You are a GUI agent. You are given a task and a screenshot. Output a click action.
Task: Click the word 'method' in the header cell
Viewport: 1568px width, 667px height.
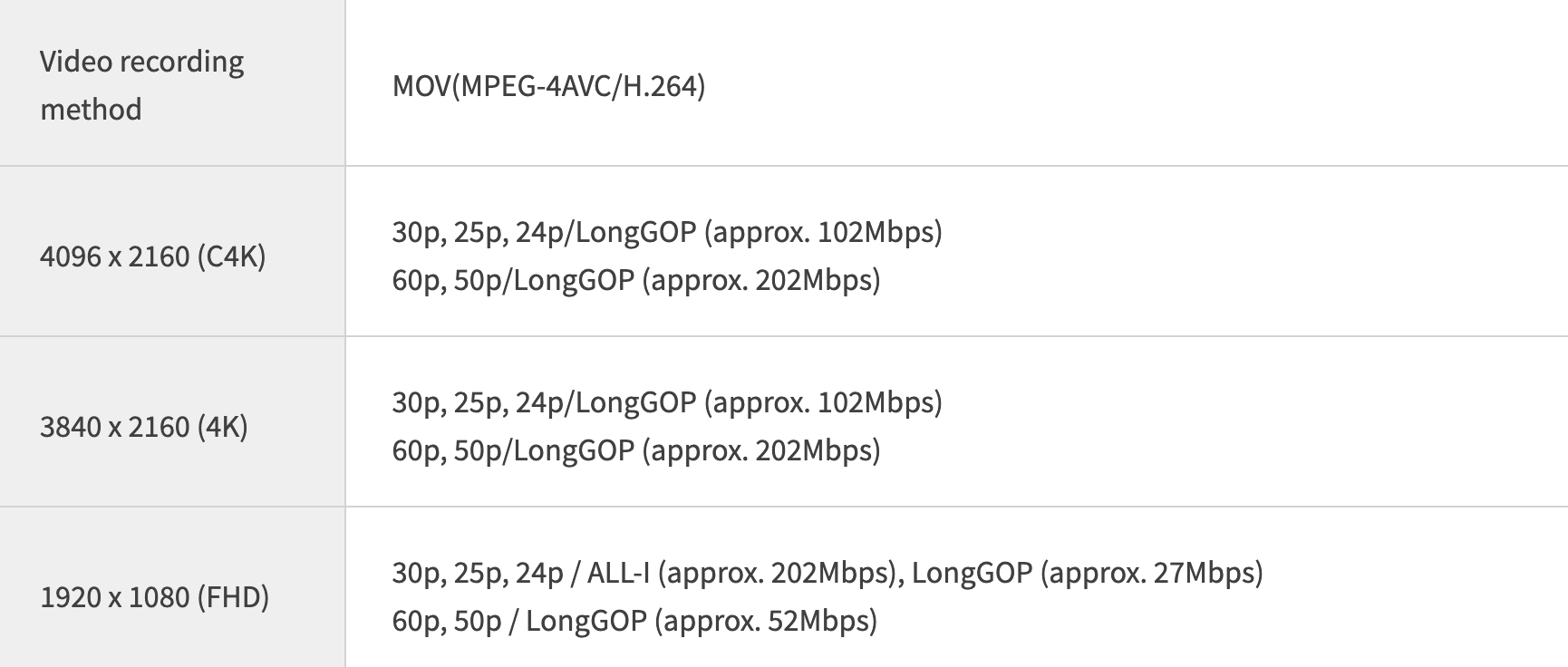coord(91,110)
